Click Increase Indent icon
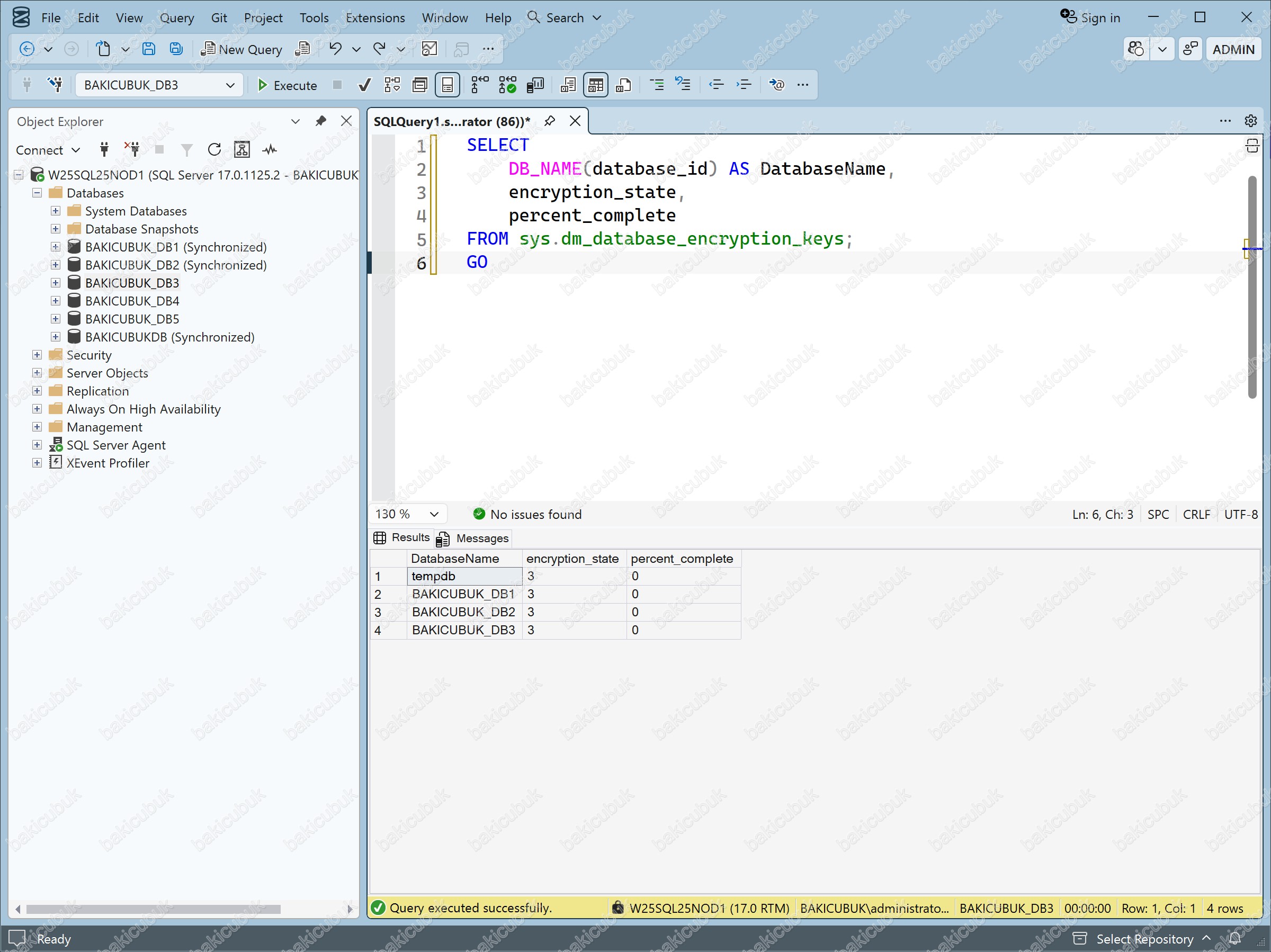 [744, 85]
